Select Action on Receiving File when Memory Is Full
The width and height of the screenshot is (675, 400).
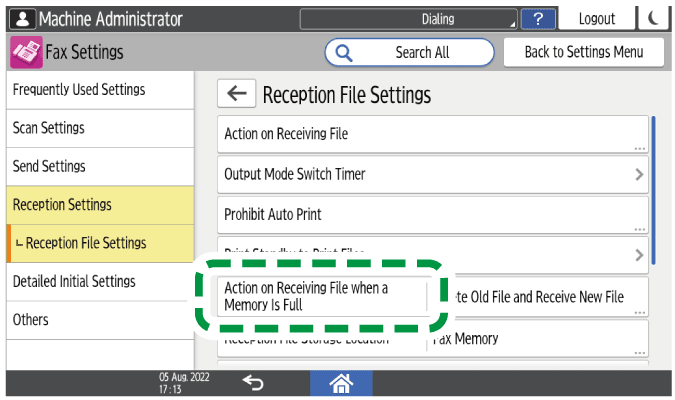click(x=320, y=296)
